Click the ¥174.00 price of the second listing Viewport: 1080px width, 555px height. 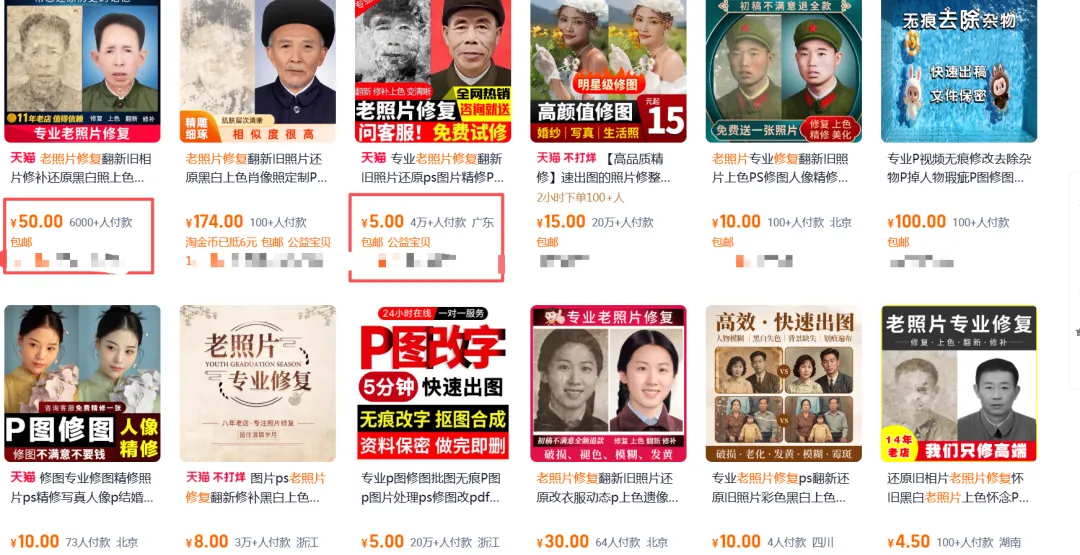pyautogui.click(x=214, y=222)
